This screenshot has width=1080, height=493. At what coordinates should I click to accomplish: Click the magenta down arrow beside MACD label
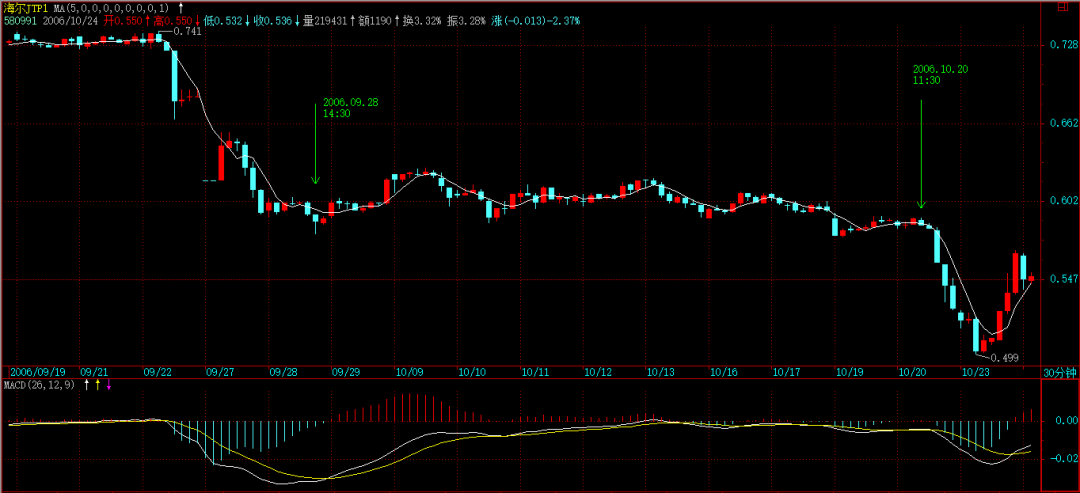[x=108, y=386]
